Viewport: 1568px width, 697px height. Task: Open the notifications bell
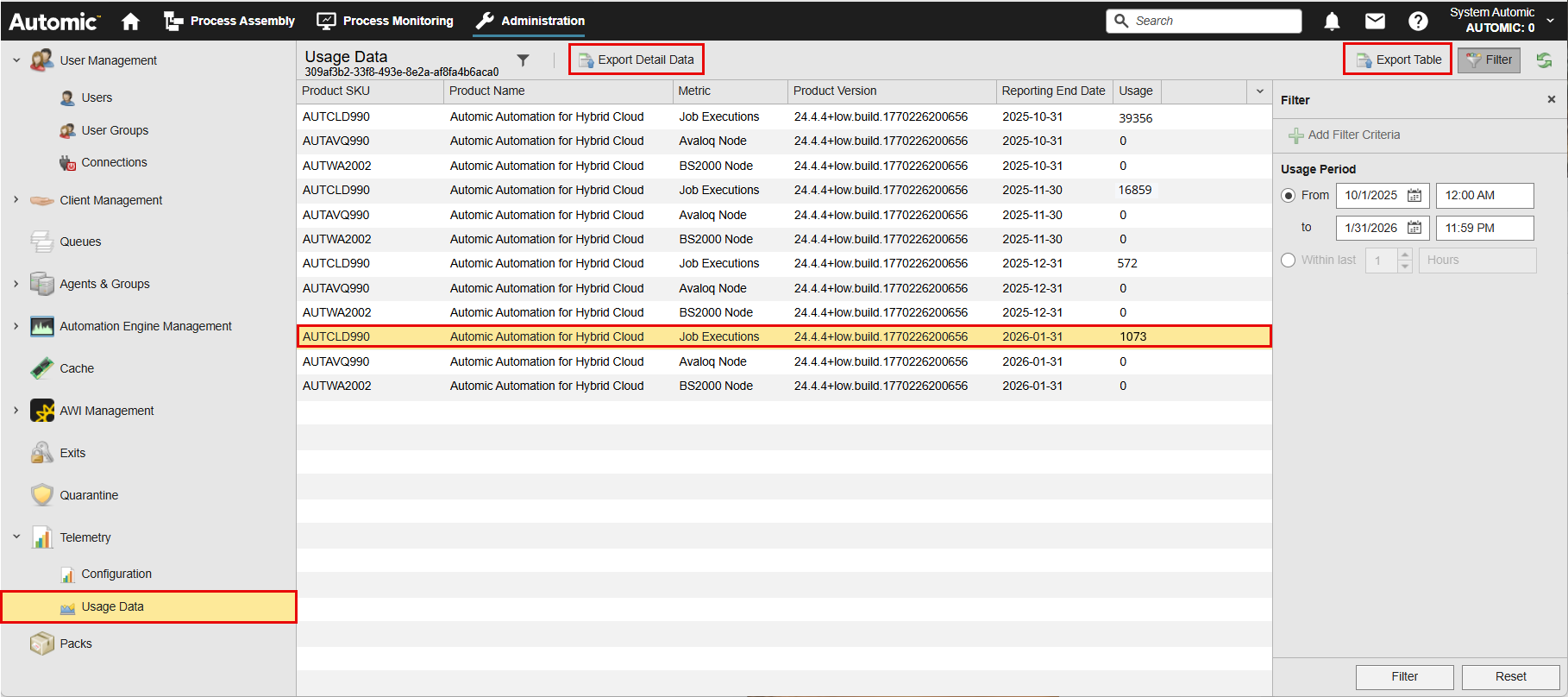[1332, 22]
